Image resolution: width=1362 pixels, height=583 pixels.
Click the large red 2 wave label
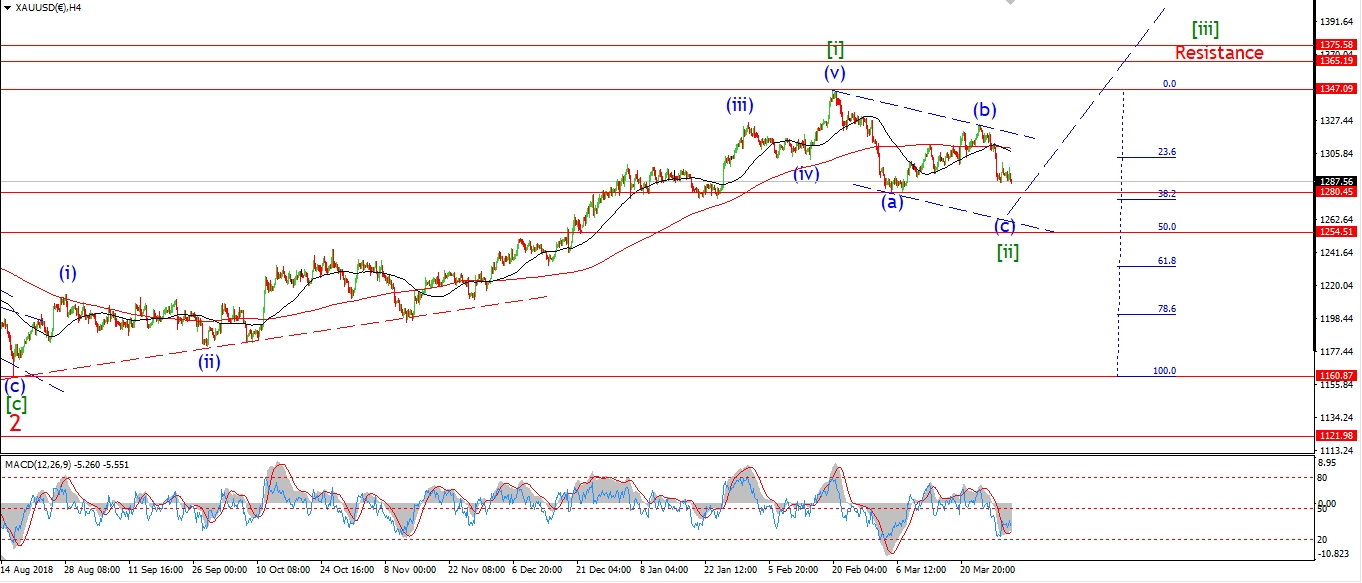pyautogui.click(x=15, y=424)
